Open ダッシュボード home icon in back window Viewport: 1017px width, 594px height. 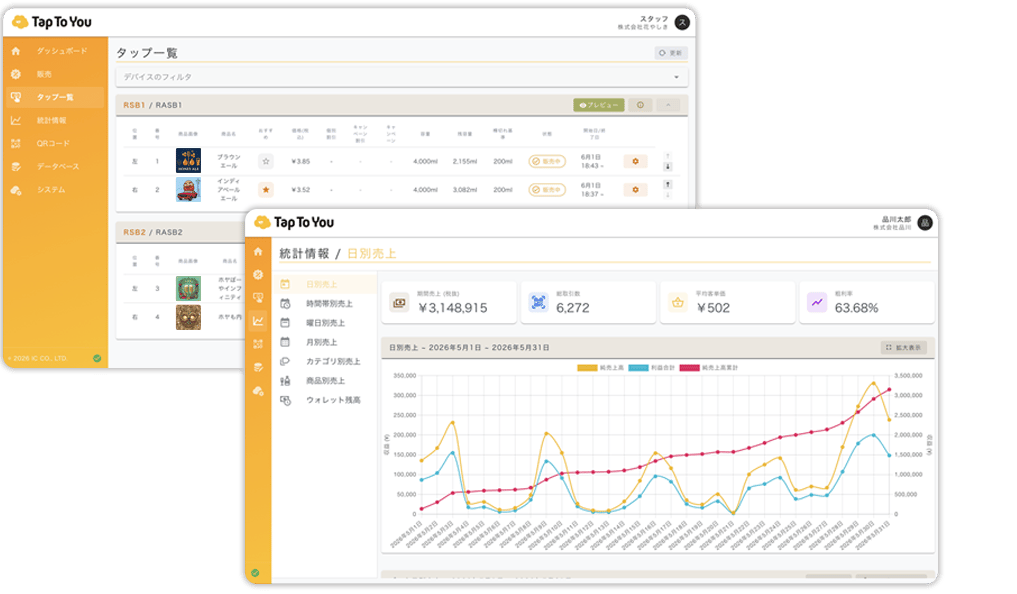pos(16,51)
